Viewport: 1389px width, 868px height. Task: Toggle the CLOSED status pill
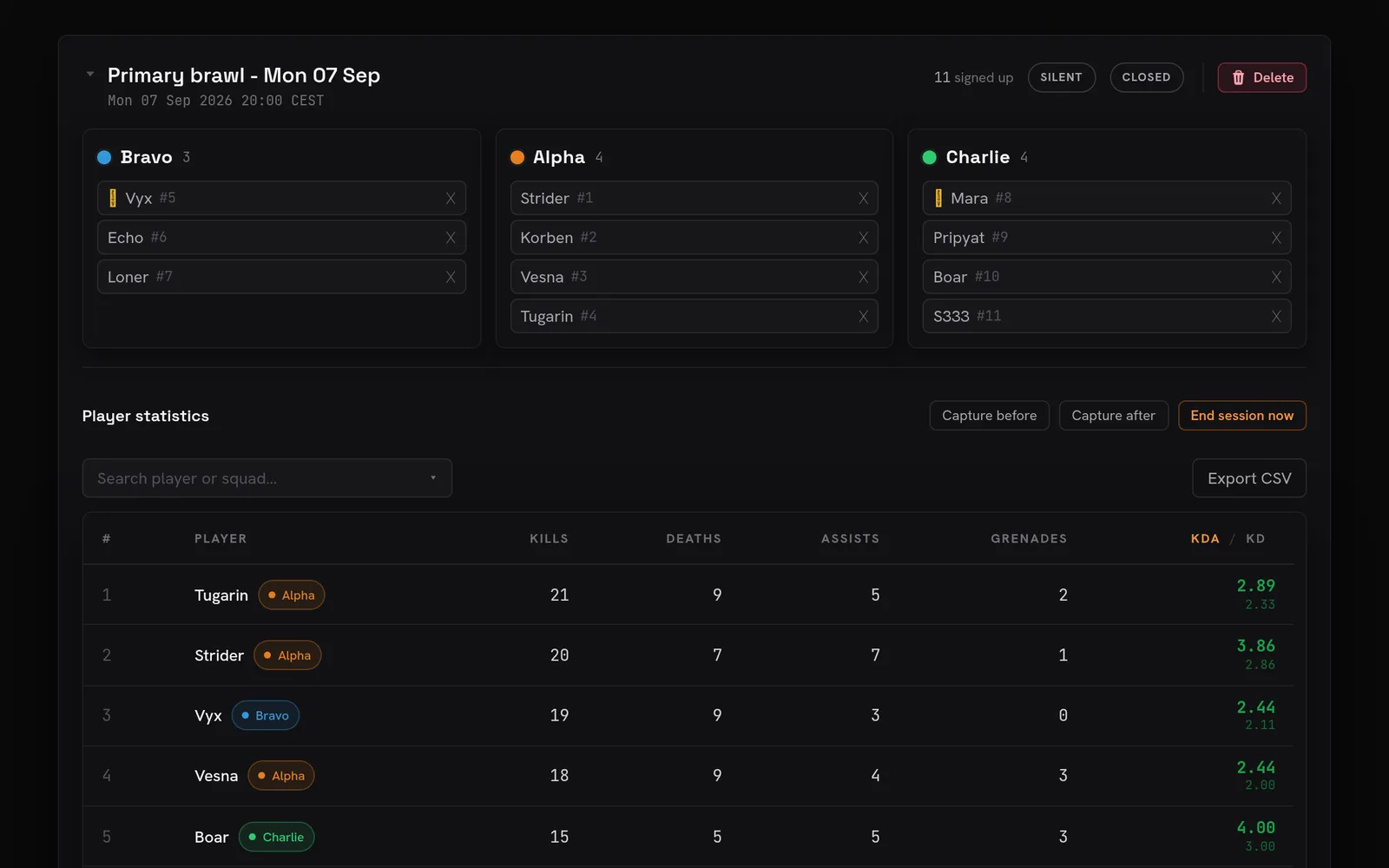click(1146, 77)
